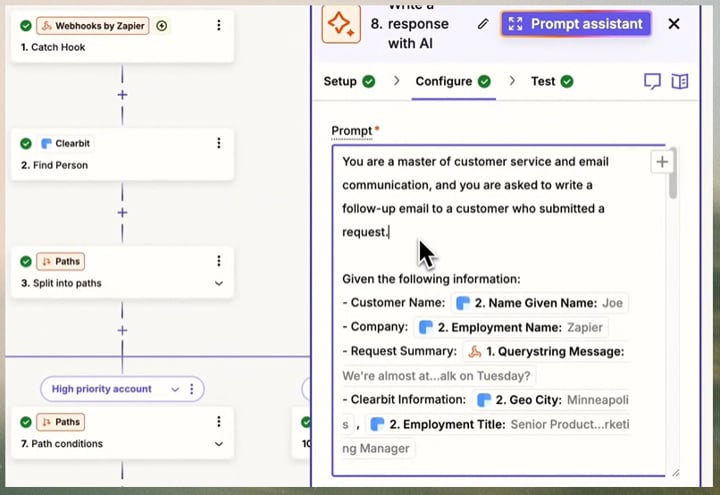Open the High priority account path's options menu
The height and width of the screenshot is (495, 720).
tap(191, 389)
